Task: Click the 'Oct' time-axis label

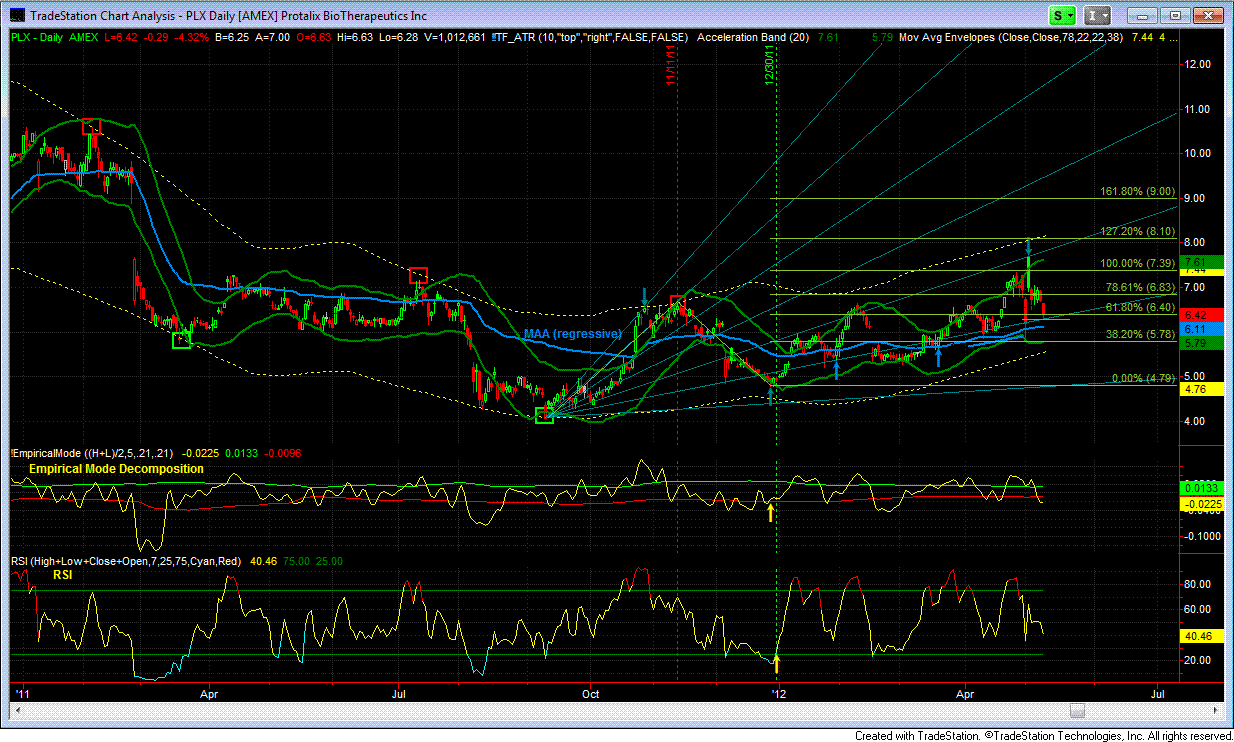Action: [590, 691]
